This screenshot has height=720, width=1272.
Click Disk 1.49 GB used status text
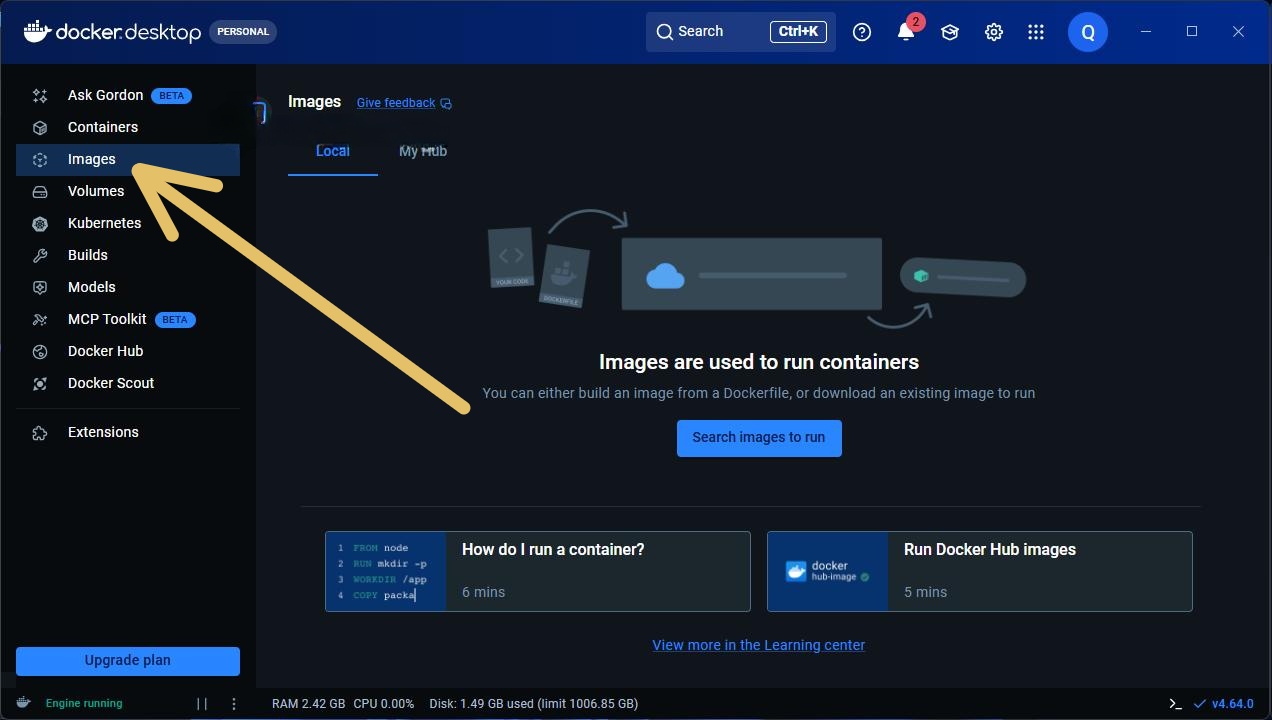pos(533,704)
